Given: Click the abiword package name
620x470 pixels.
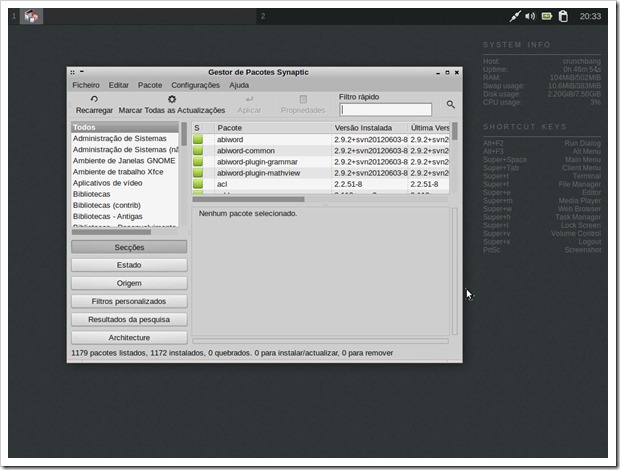Looking at the screenshot, I should click(230, 139).
